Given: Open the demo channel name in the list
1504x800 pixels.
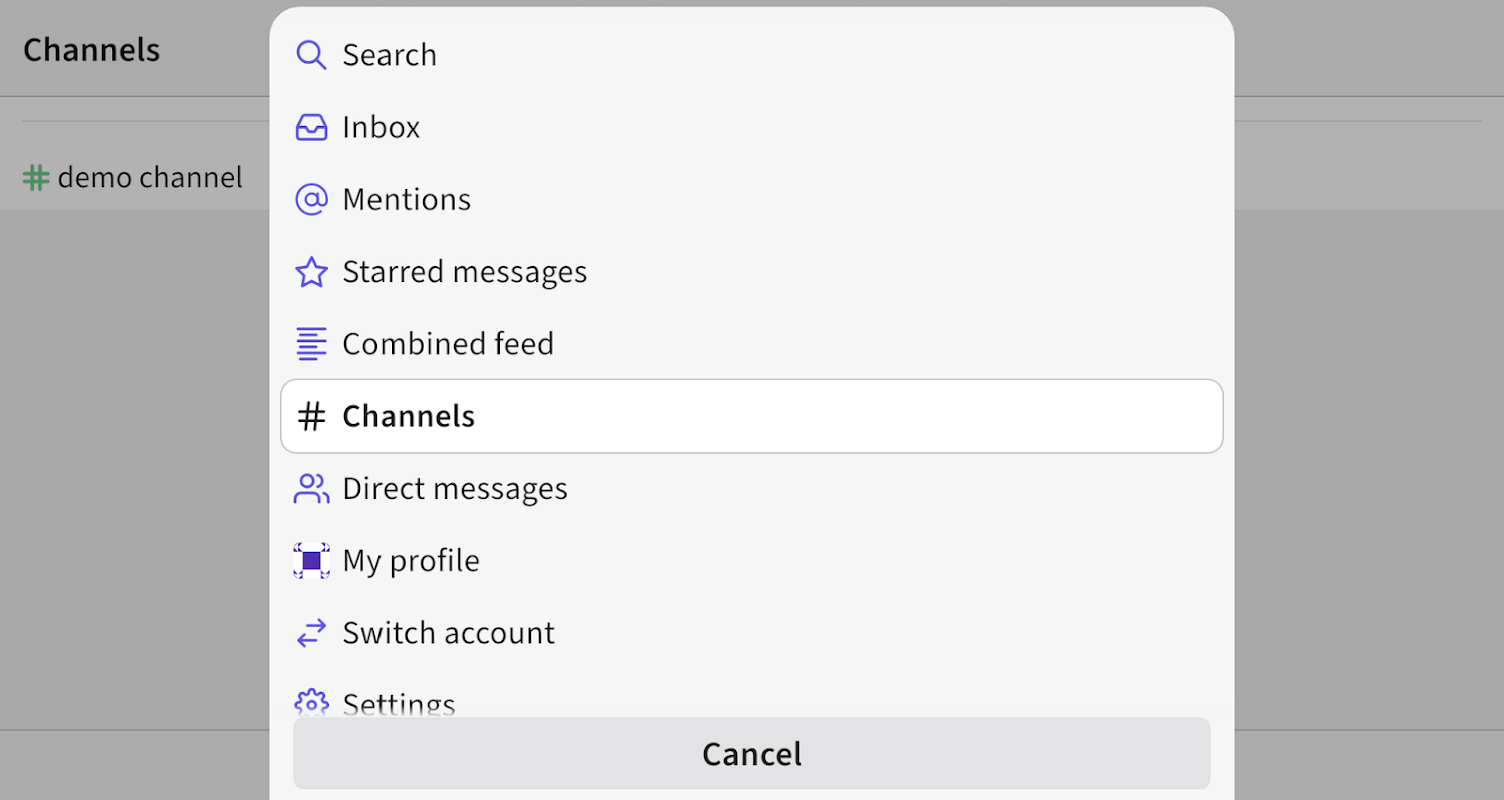Looking at the screenshot, I should [x=150, y=178].
